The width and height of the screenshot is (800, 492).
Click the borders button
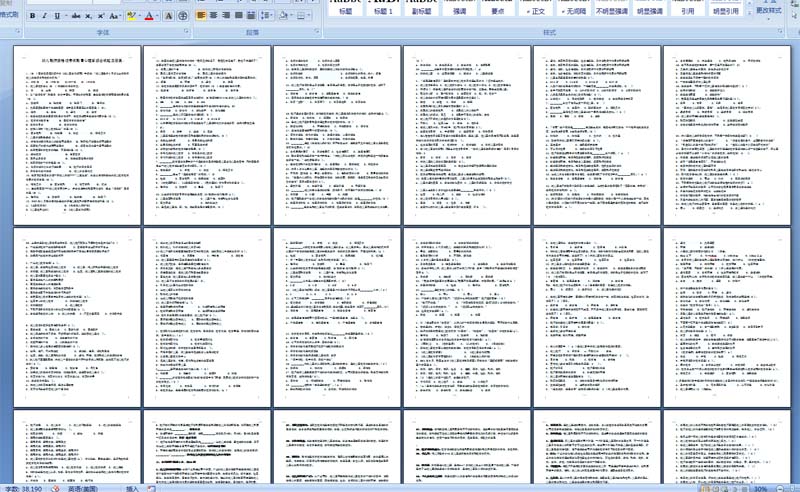pos(301,15)
